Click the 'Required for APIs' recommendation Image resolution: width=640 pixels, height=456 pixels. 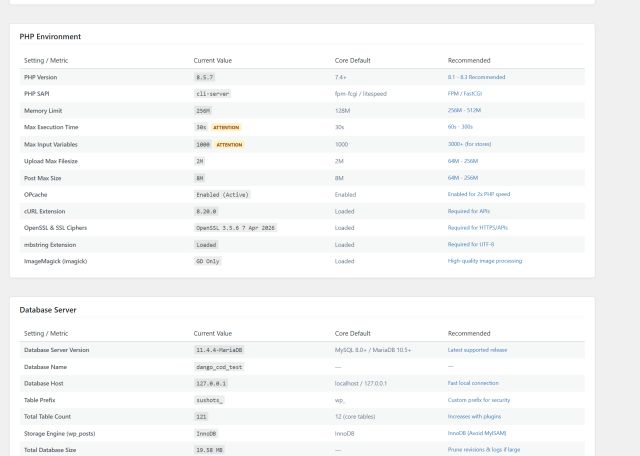click(469, 211)
